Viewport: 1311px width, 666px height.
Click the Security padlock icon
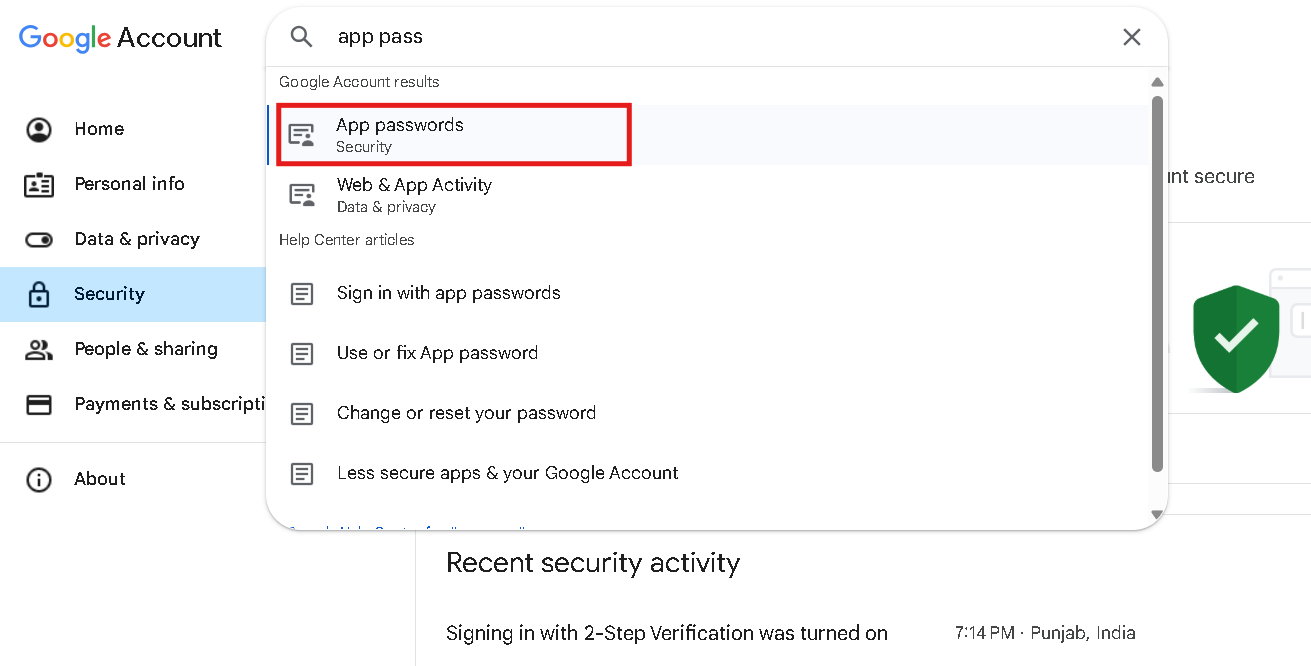tap(39, 294)
